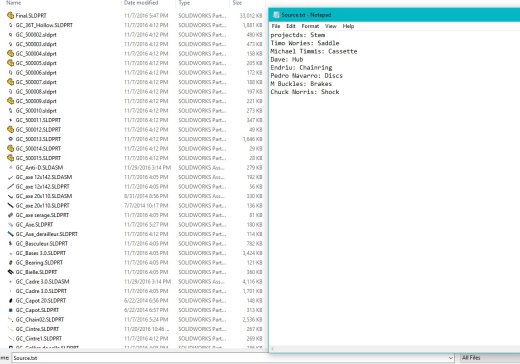
Task: Click the 'Michael Timmis: Cassette' line
Action: [x=314, y=51]
